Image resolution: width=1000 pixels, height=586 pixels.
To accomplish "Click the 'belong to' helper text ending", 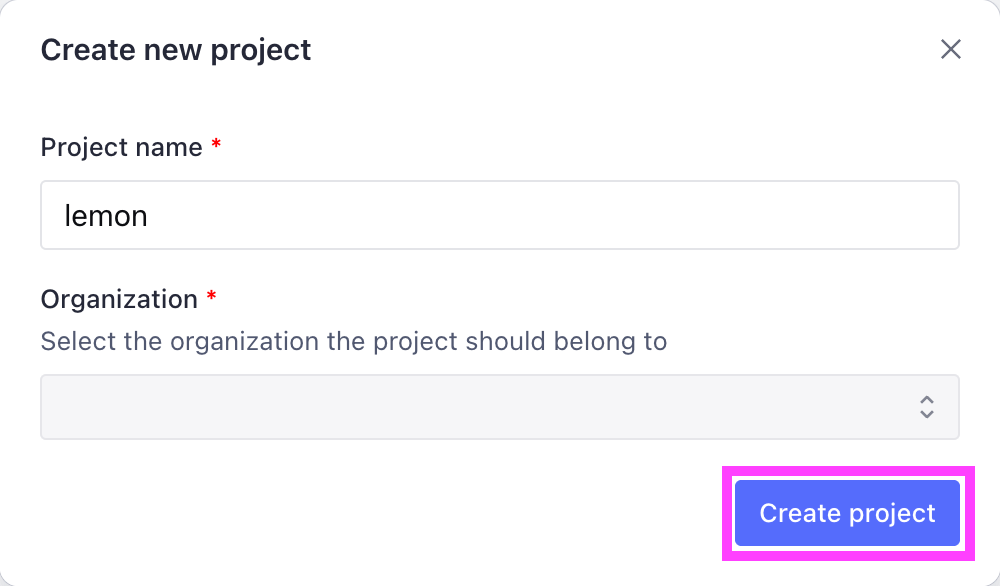I will 610,341.
